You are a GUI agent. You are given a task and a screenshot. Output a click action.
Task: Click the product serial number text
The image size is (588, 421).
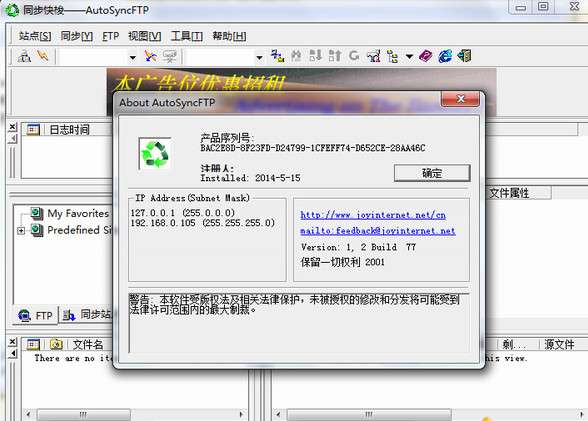(313, 148)
